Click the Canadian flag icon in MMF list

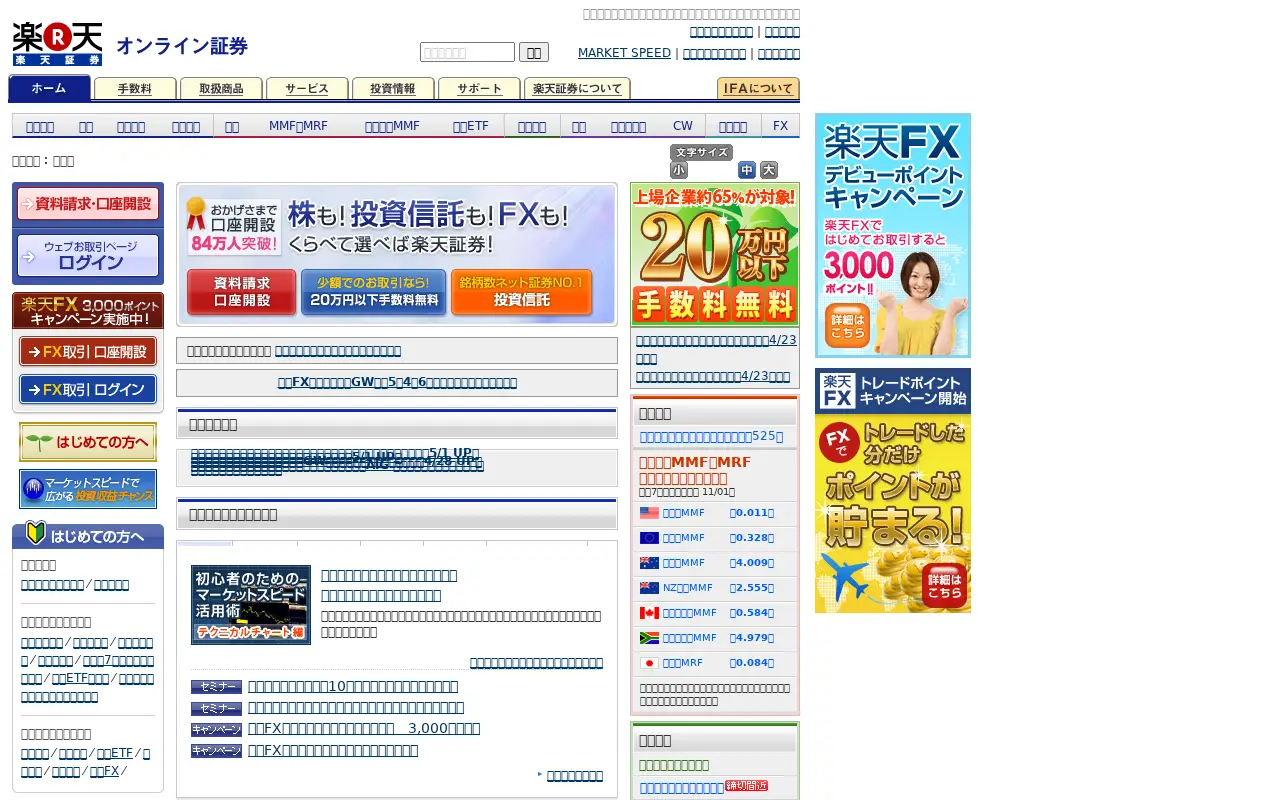click(649, 613)
